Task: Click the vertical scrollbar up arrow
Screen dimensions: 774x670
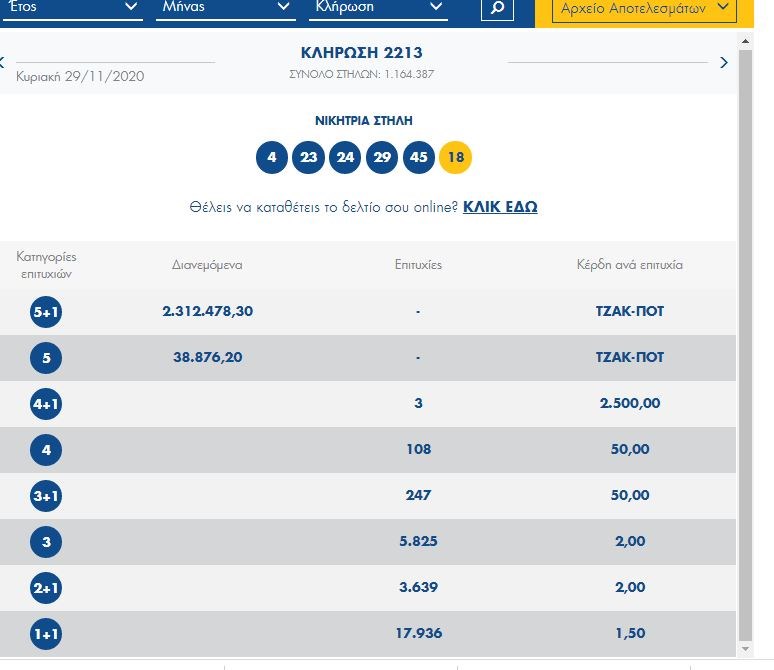Action: [x=744, y=40]
